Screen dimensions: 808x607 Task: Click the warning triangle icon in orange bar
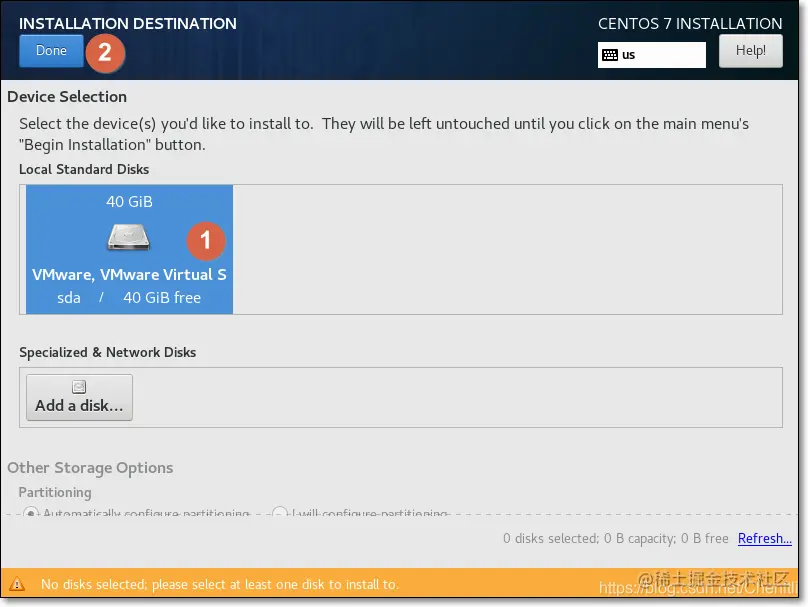pos(16,584)
